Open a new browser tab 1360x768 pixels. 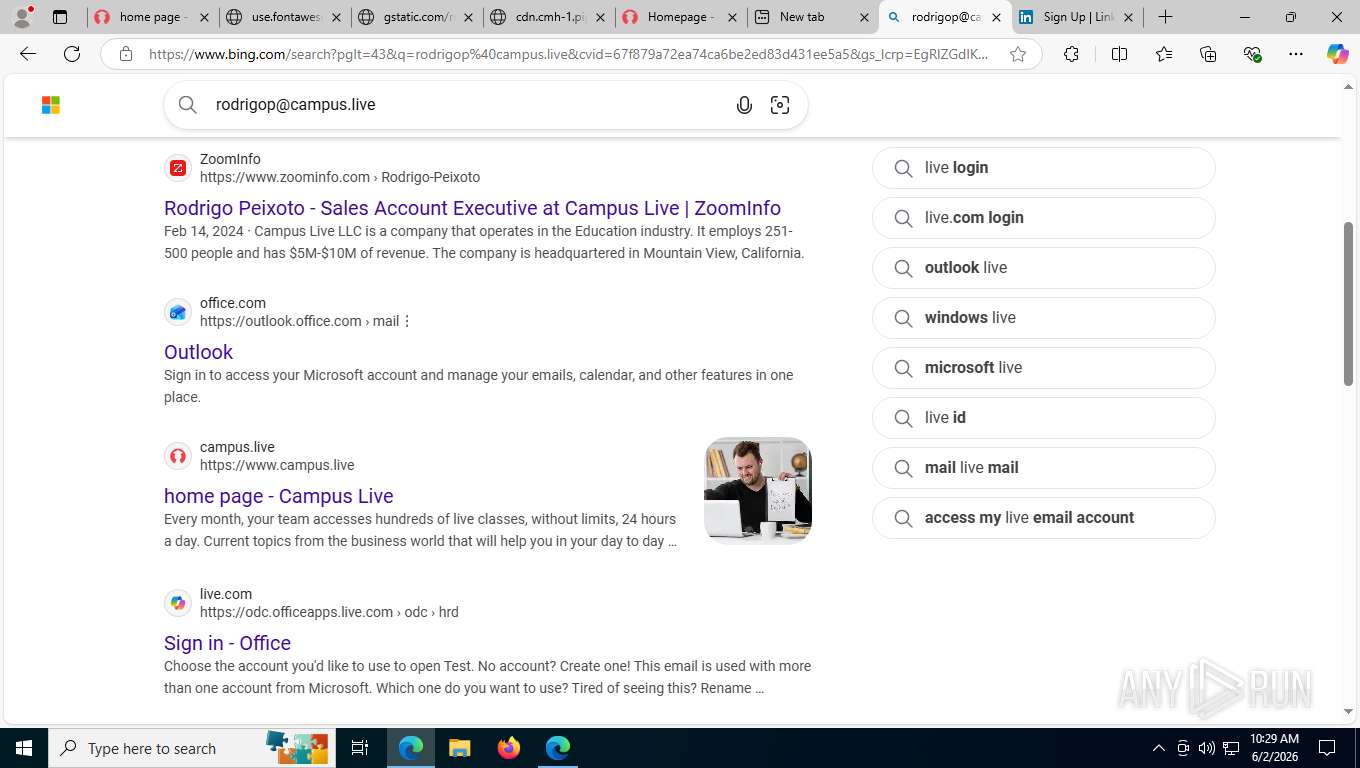point(1166,17)
